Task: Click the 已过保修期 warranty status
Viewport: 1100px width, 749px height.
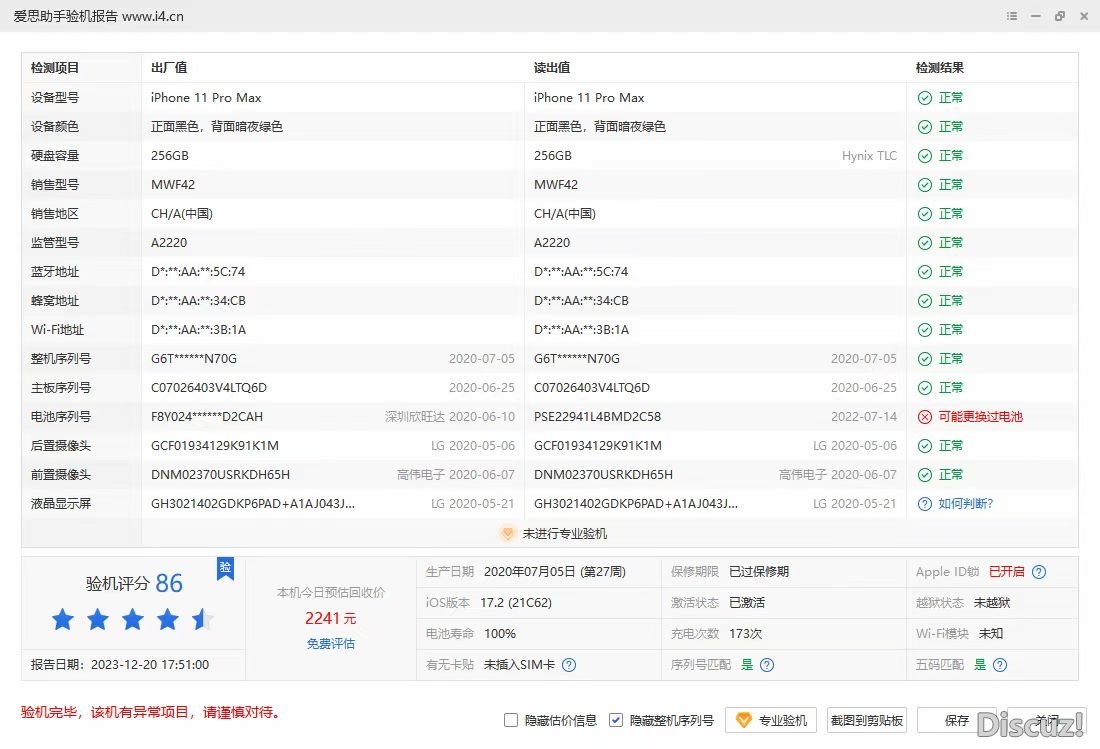Action: click(x=759, y=572)
